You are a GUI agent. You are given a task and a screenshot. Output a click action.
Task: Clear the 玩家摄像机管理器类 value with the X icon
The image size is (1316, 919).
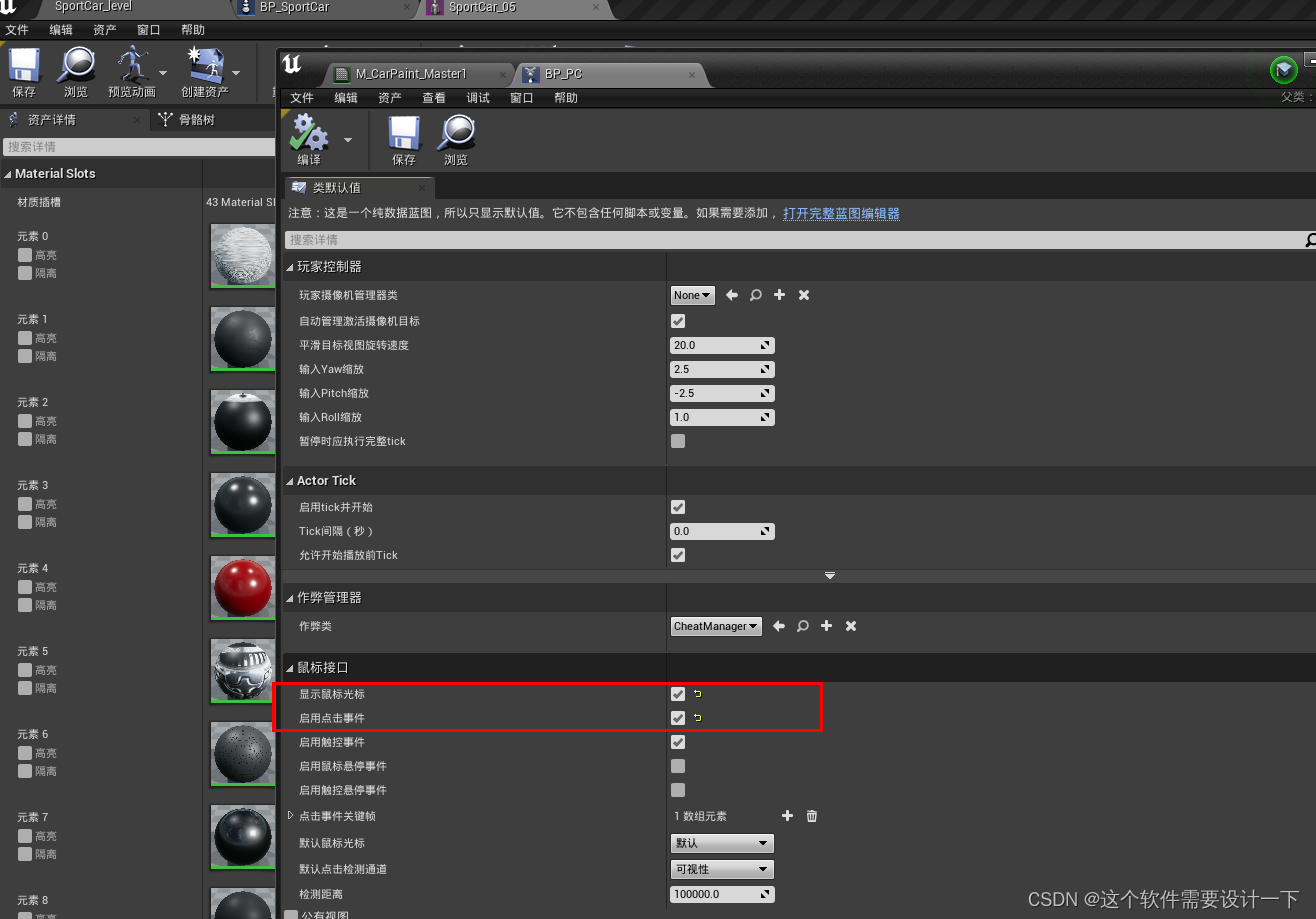click(x=804, y=295)
